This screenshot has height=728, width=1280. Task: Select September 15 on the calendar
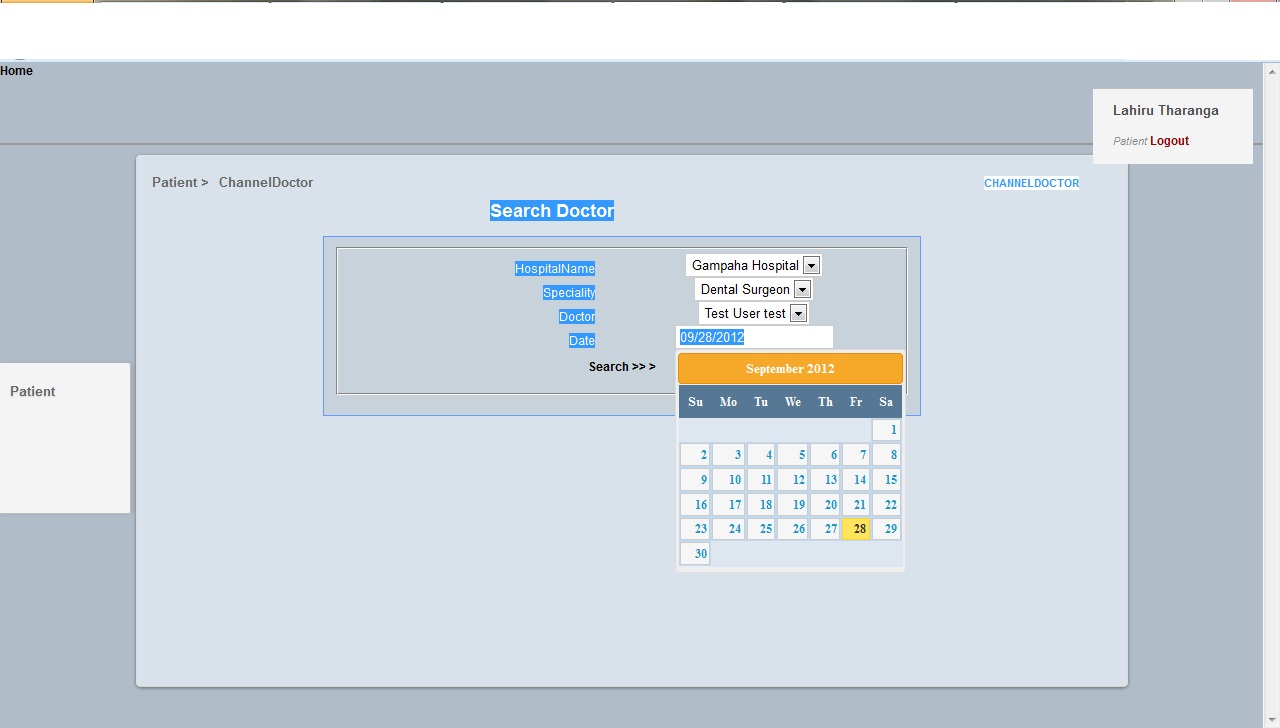[888, 479]
